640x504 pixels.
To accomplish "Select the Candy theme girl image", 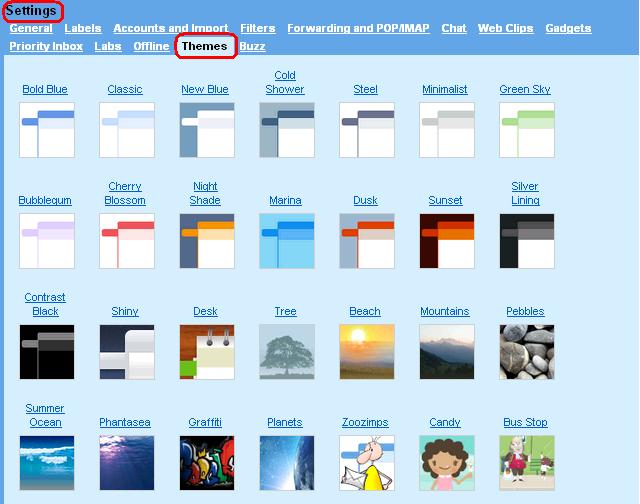I will click(447, 463).
